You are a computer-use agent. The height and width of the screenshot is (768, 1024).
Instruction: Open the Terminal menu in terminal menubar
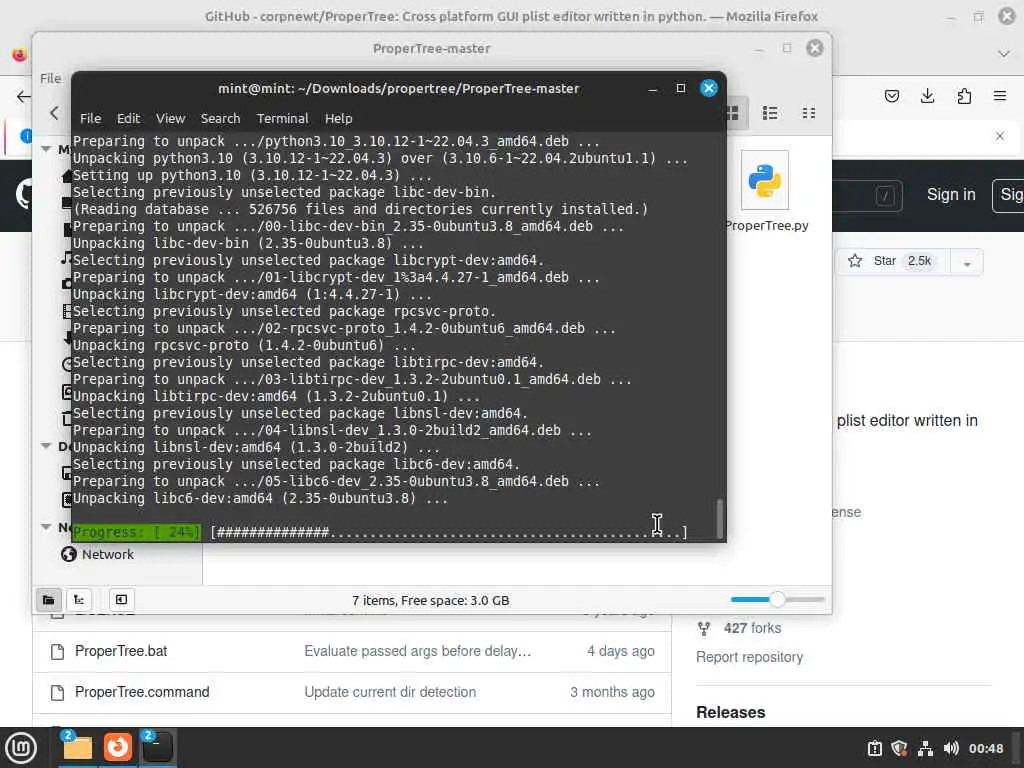coord(282,118)
